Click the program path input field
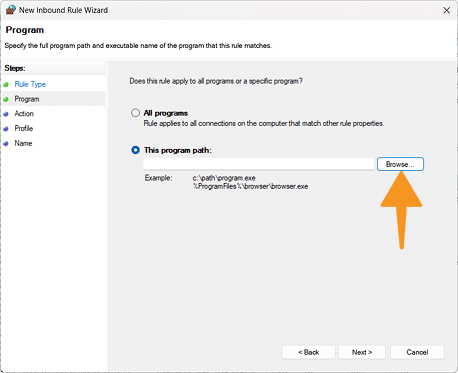 pyautogui.click(x=259, y=164)
